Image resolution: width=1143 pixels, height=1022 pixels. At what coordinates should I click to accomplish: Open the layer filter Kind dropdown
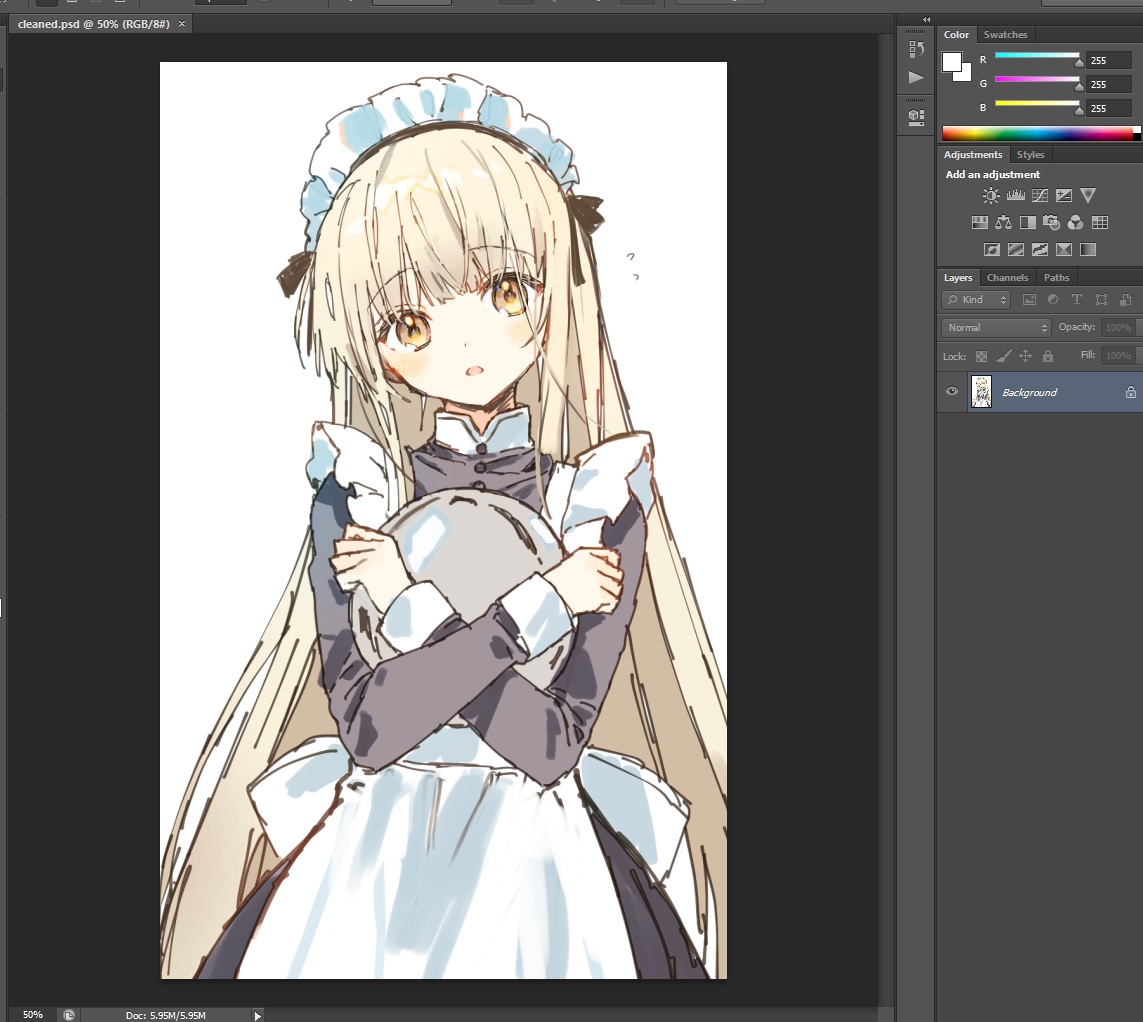pos(975,300)
